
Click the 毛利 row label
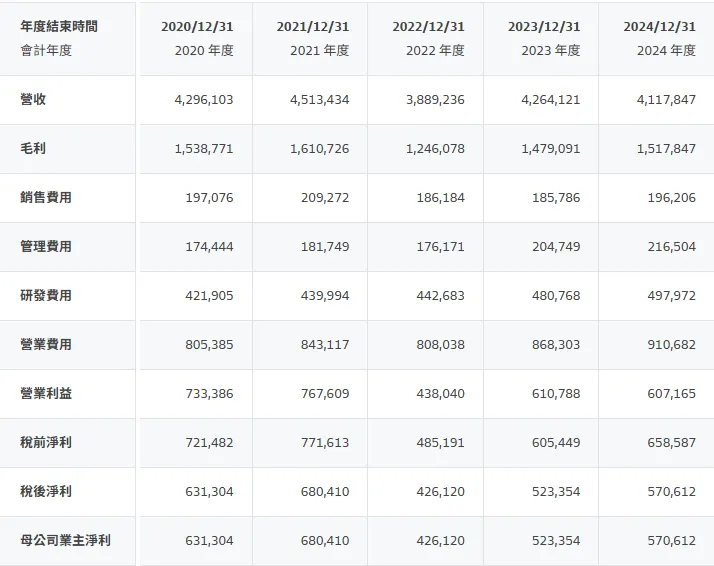click(x=33, y=149)
